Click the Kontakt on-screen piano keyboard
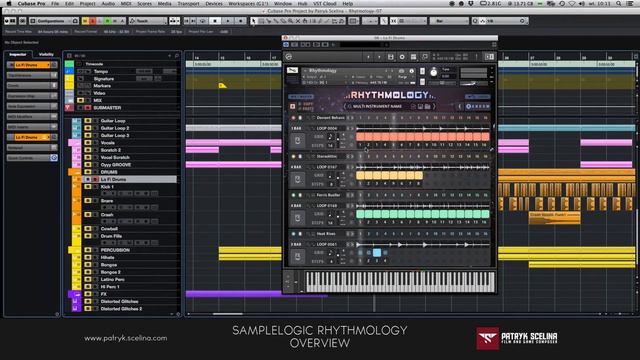Screen dimensions: 640x360 400,282
